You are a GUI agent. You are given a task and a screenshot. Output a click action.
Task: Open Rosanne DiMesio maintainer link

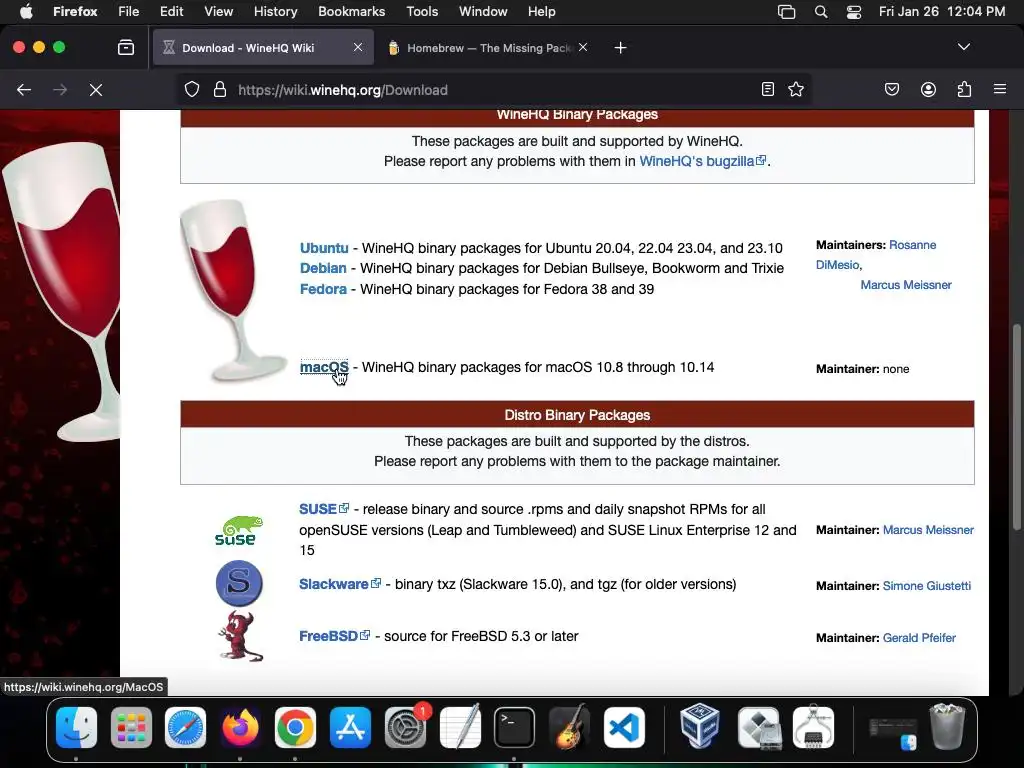(x=876, y=255)
